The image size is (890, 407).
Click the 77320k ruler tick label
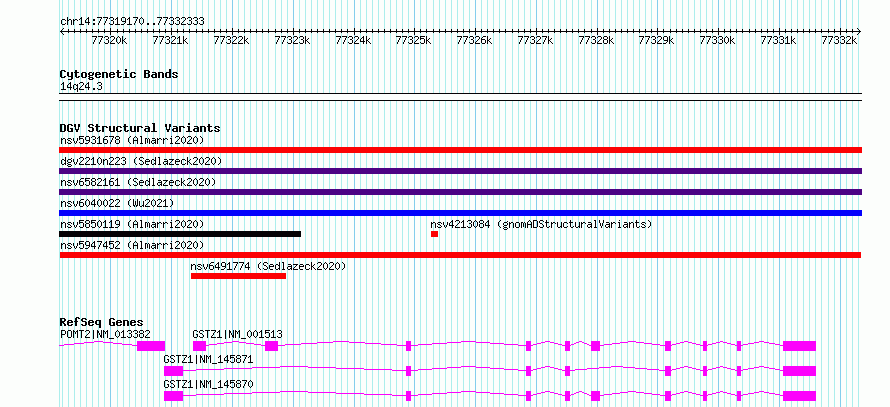(x=110, y=40)
